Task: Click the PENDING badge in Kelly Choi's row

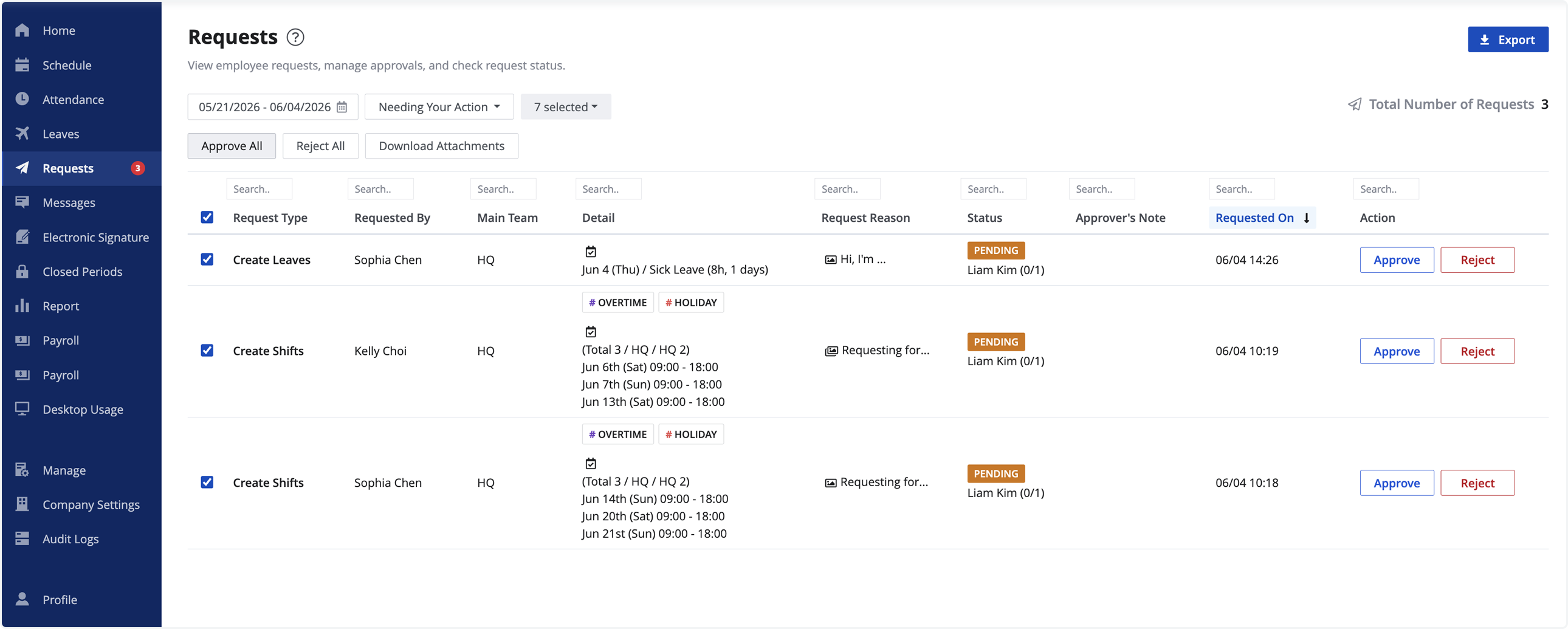Action: pos(995,342)
